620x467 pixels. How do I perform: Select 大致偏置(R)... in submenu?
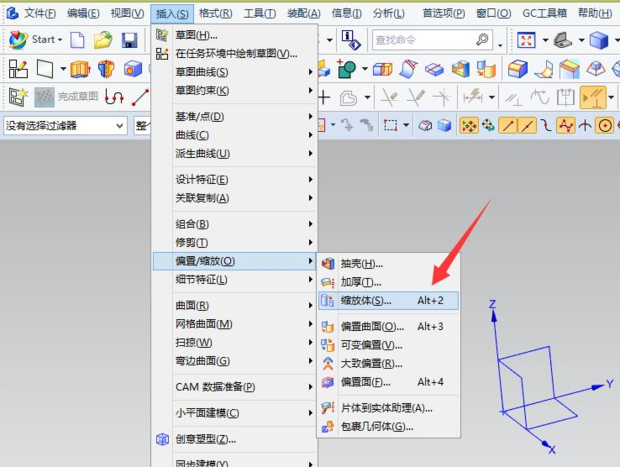[388, 363]
